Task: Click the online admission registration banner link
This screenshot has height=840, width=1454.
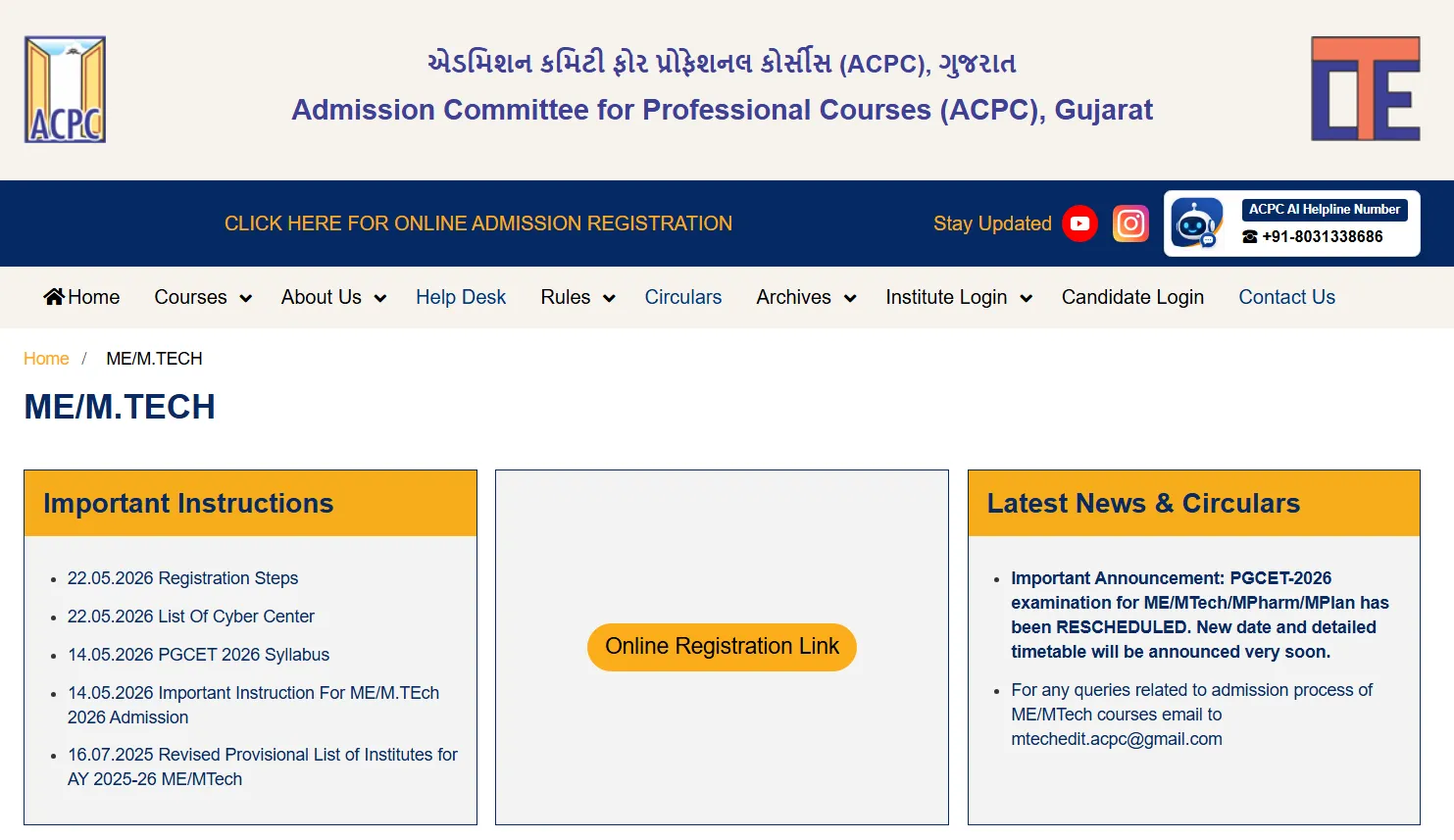Action: [x=478, y=223]
